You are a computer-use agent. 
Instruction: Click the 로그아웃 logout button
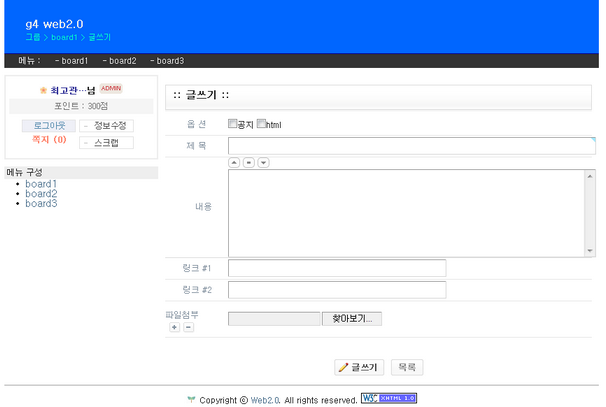click(x=49, y=126)
